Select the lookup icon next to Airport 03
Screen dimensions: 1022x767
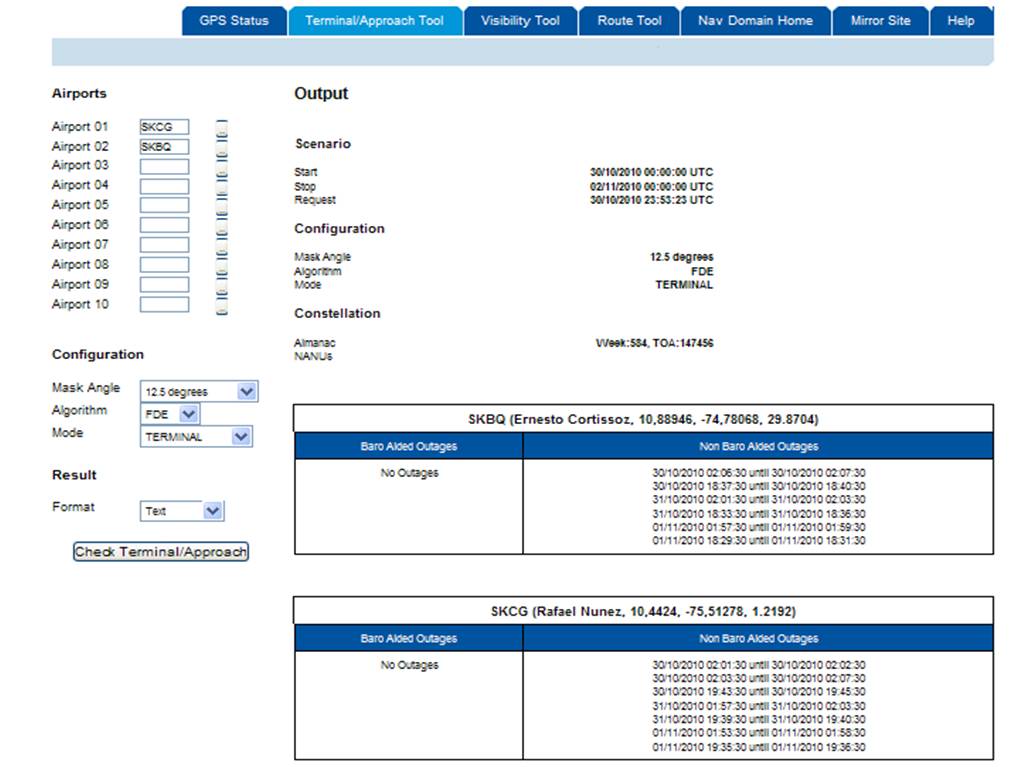pyautogui.click(x=222, y=167)
